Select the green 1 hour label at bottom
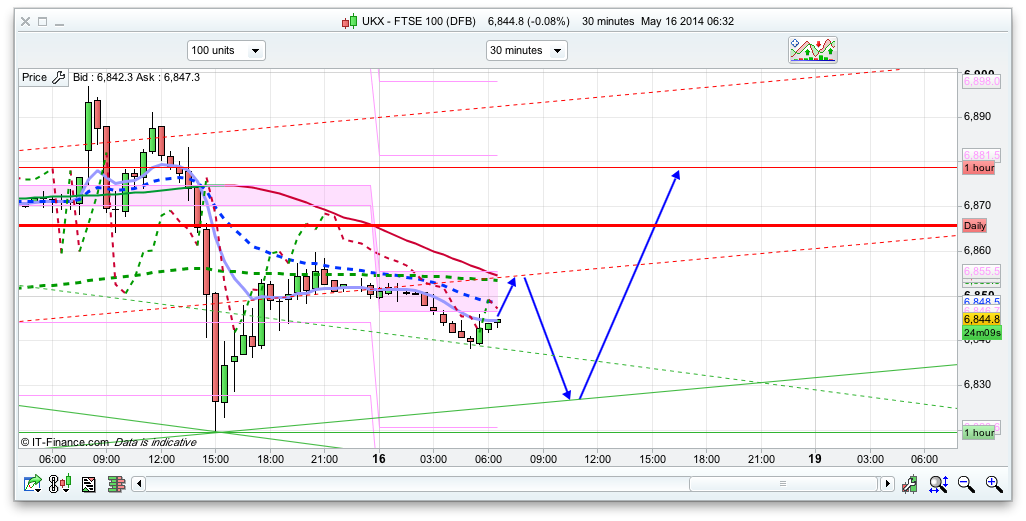 [978, 432]
